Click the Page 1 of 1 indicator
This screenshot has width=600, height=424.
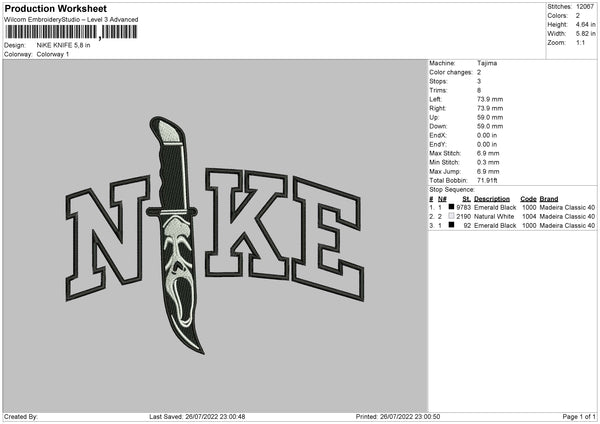pyautogui.click(x=579, y=417)
